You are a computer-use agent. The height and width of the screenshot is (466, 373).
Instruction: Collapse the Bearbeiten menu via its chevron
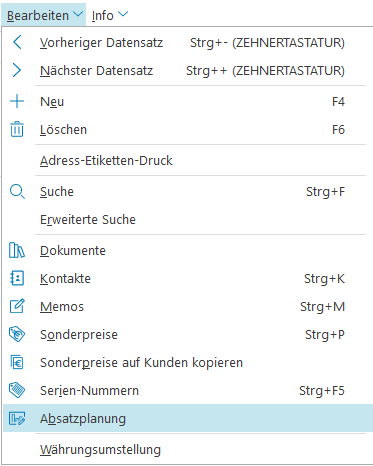[78, 14]
